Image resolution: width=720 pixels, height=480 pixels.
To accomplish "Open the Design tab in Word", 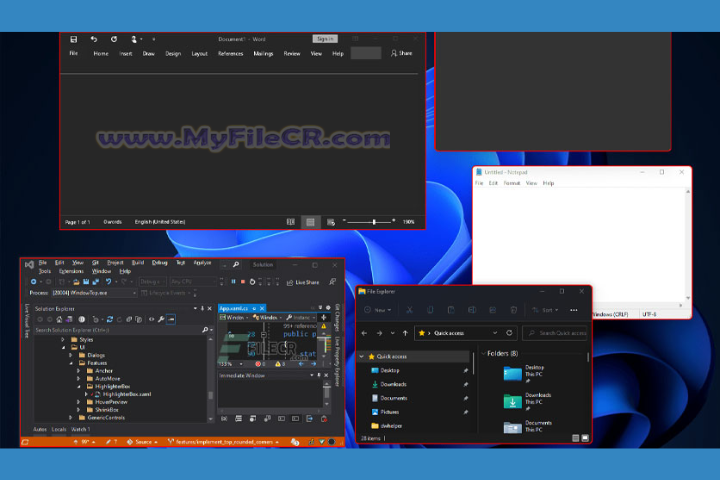I will (x=173, y=54).
